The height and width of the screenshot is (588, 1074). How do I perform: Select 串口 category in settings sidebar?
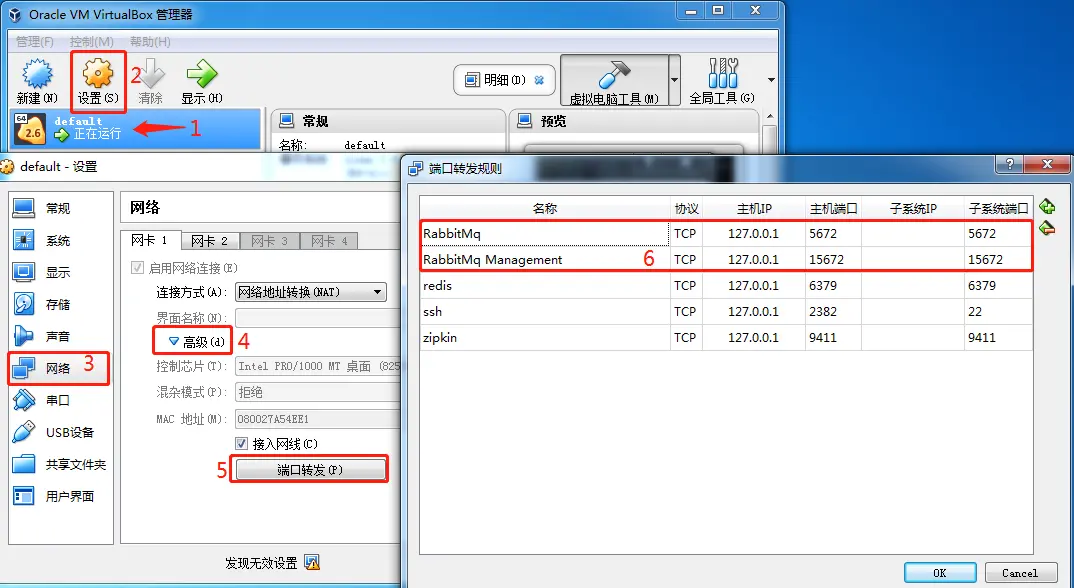tap(60, 400)
